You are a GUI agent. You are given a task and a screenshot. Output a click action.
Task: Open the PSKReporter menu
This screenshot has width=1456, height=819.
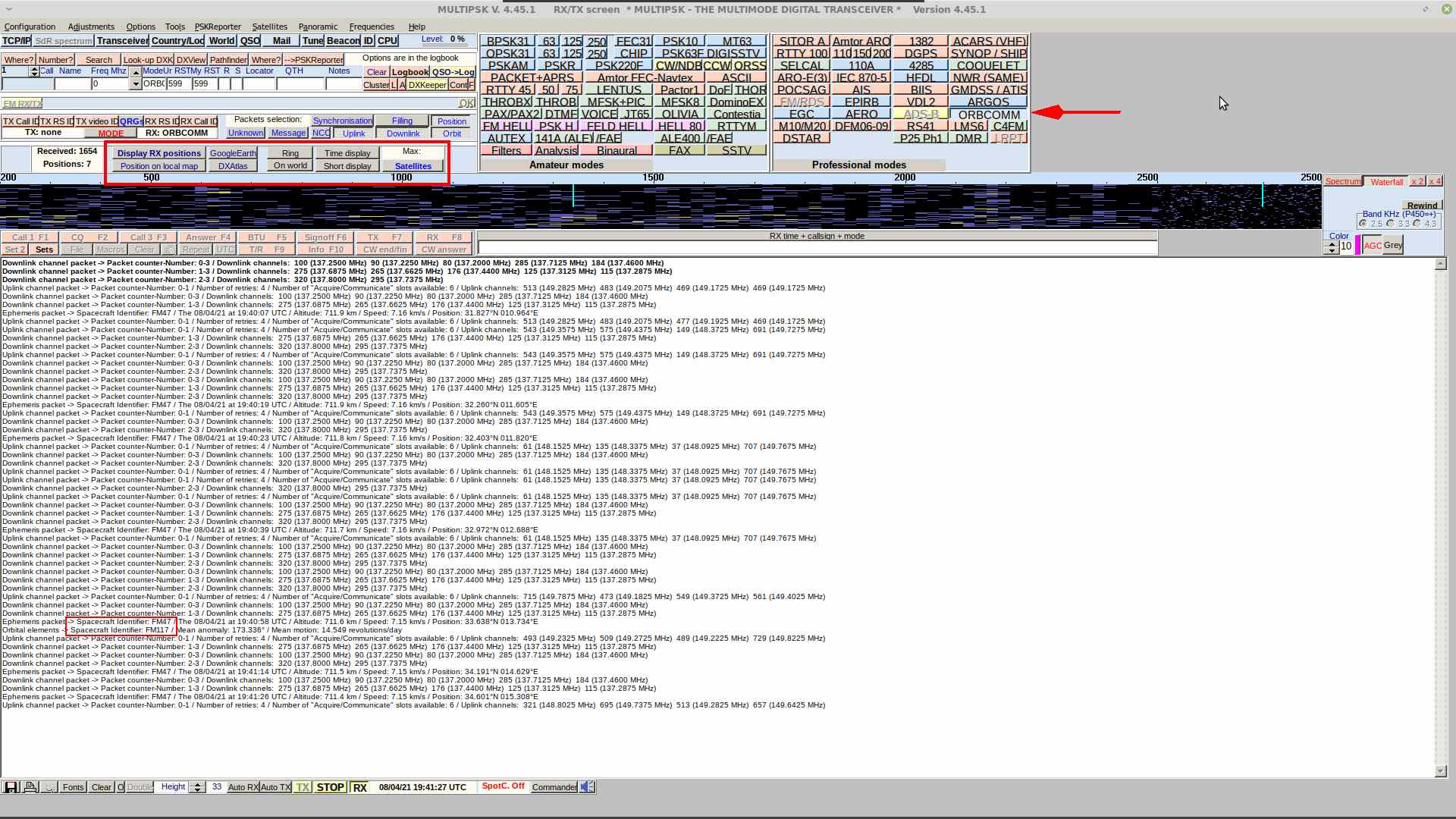click(x=218, y=27)
